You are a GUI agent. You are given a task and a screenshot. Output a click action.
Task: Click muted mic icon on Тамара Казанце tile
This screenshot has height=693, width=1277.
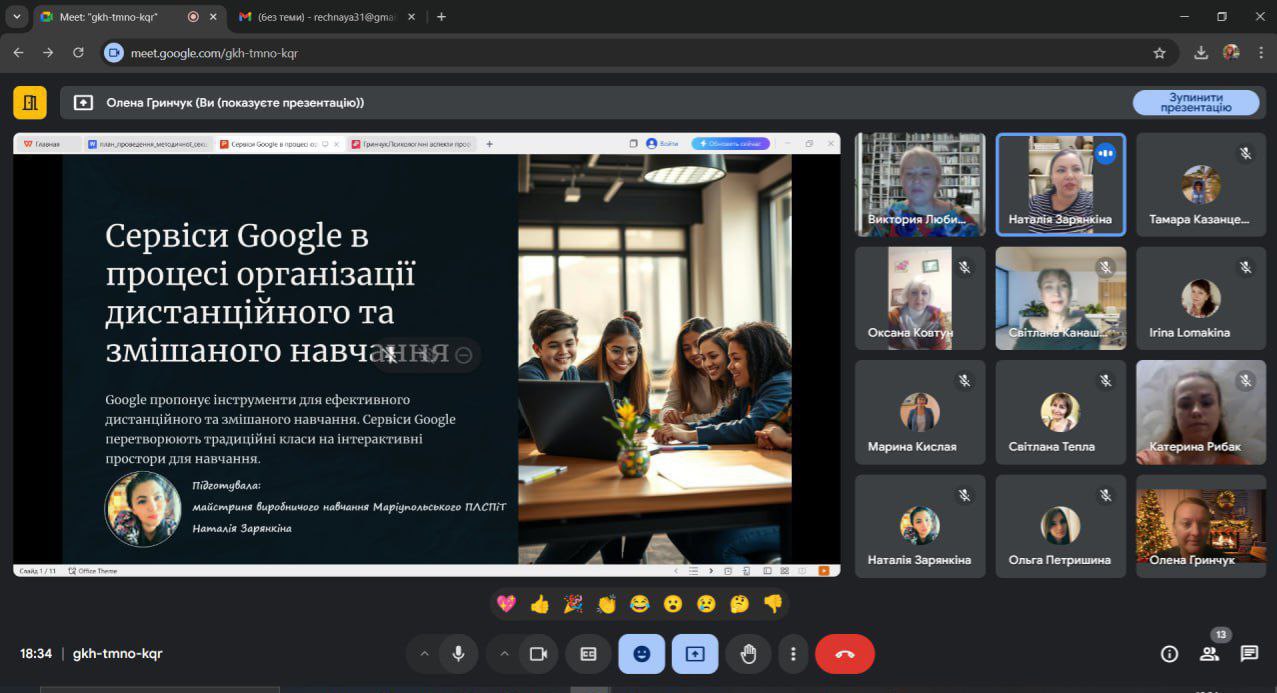(x=1245, y=154)
